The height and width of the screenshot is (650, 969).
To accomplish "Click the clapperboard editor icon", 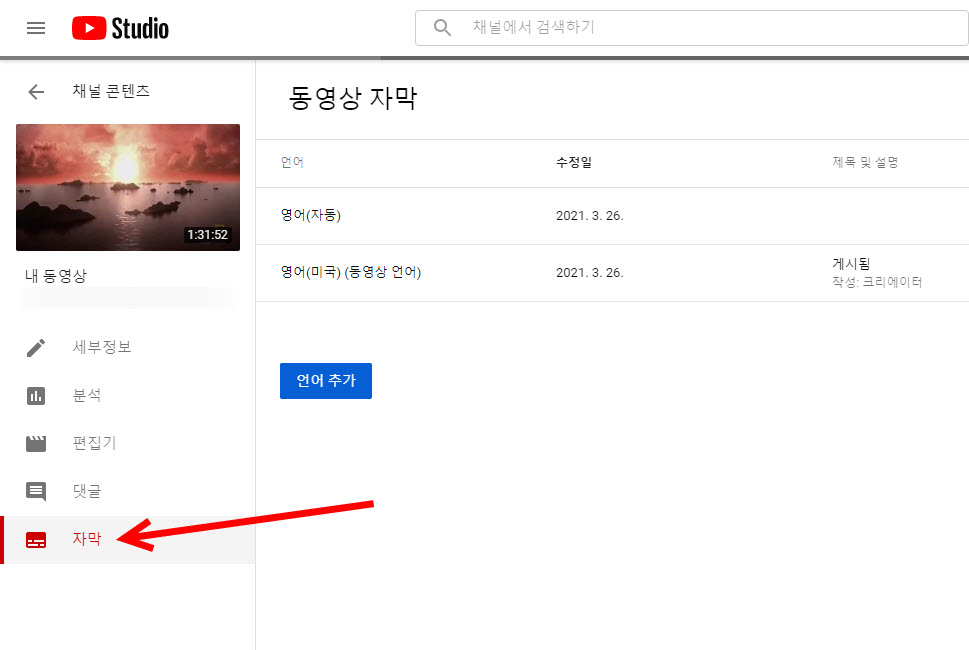I will (36, 444).
